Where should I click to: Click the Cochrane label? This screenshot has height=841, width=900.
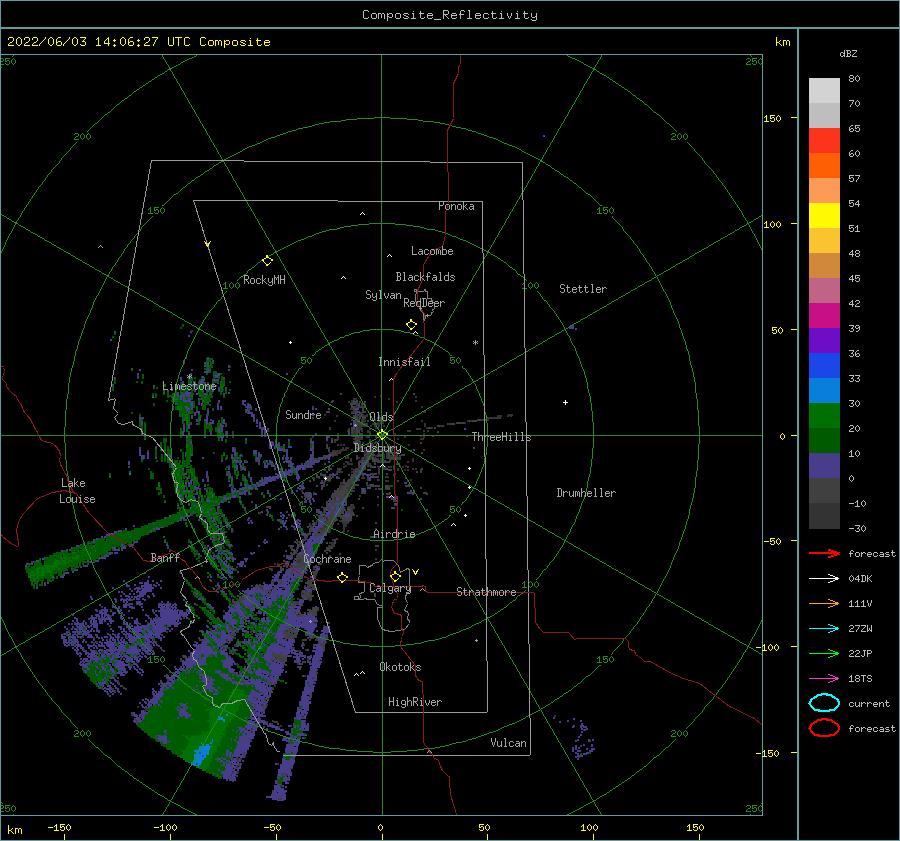coord(327,559)
